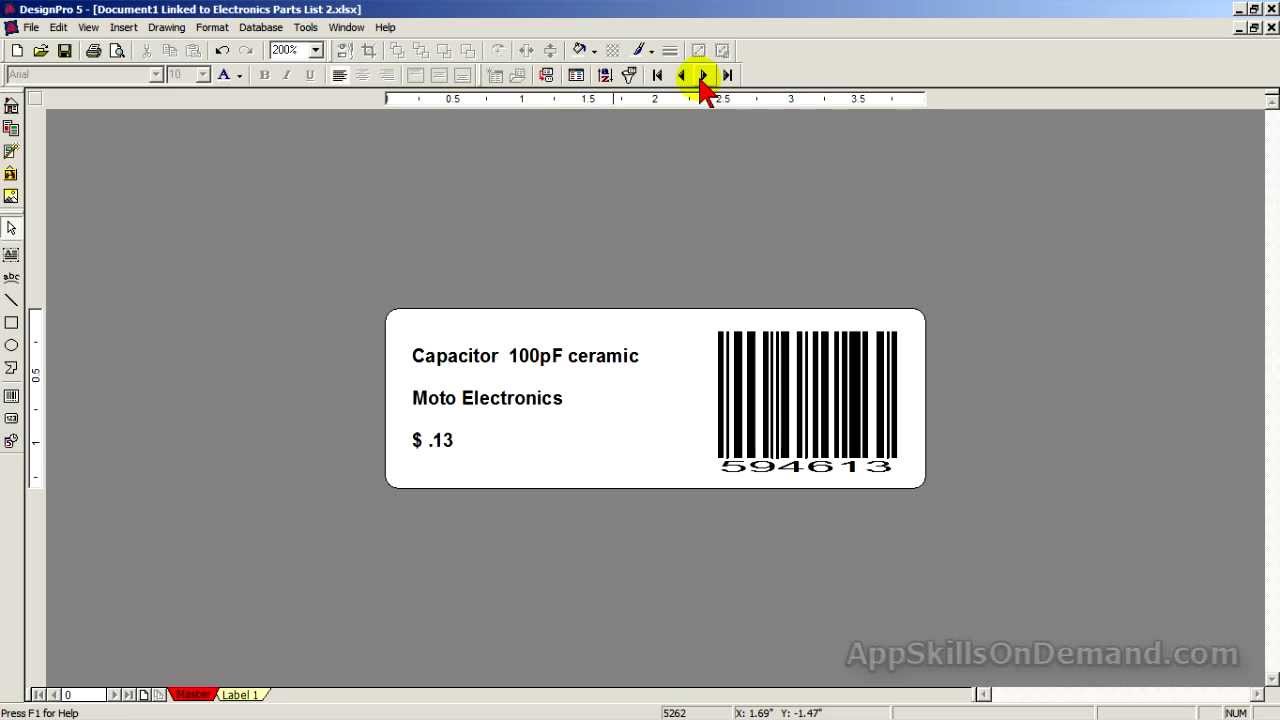1280x720 pixels.
Task: Go to the previous database record
Action: [x=681, y=75]
